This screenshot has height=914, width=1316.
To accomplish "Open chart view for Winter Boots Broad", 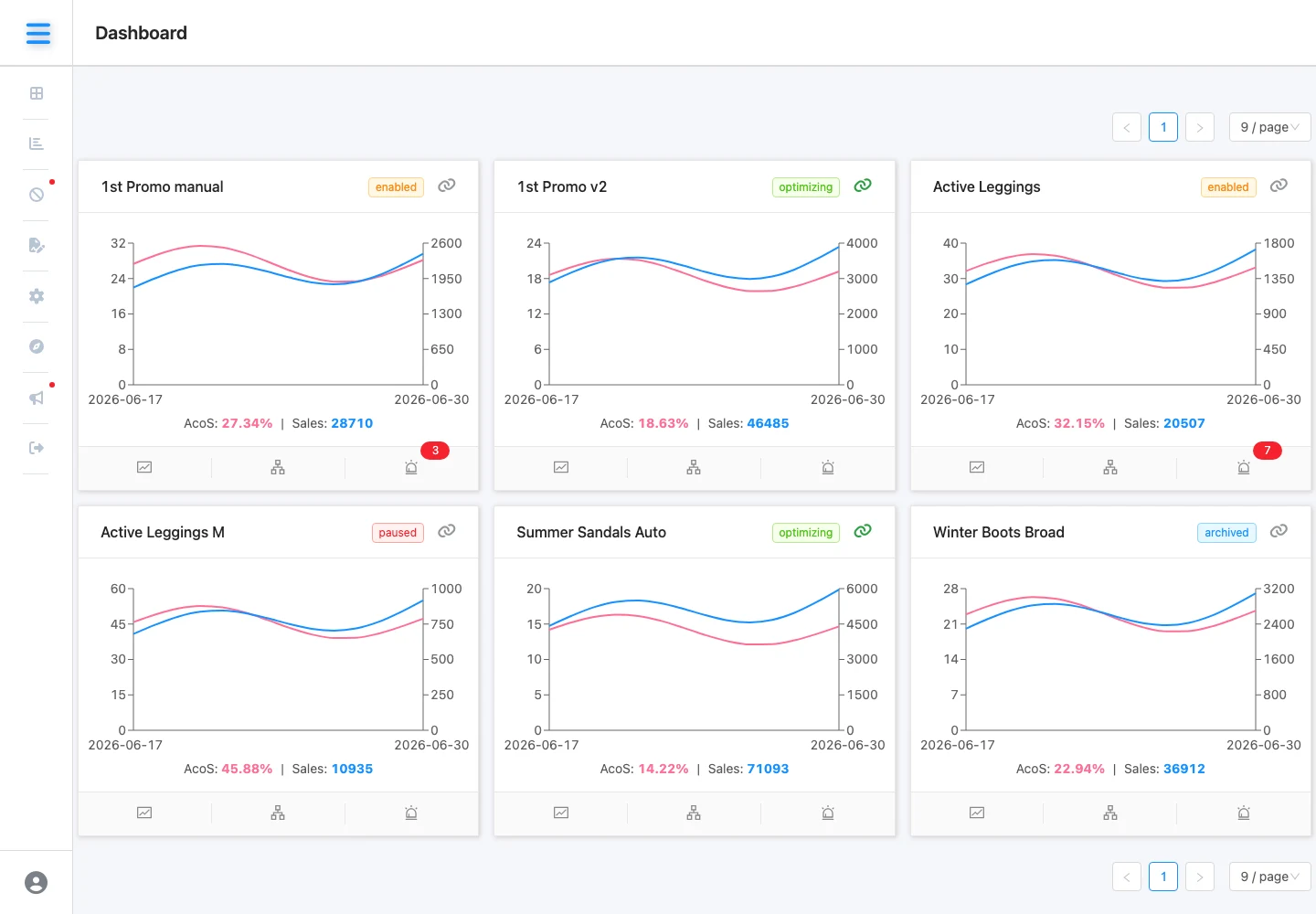I will (x=977, y=813).
